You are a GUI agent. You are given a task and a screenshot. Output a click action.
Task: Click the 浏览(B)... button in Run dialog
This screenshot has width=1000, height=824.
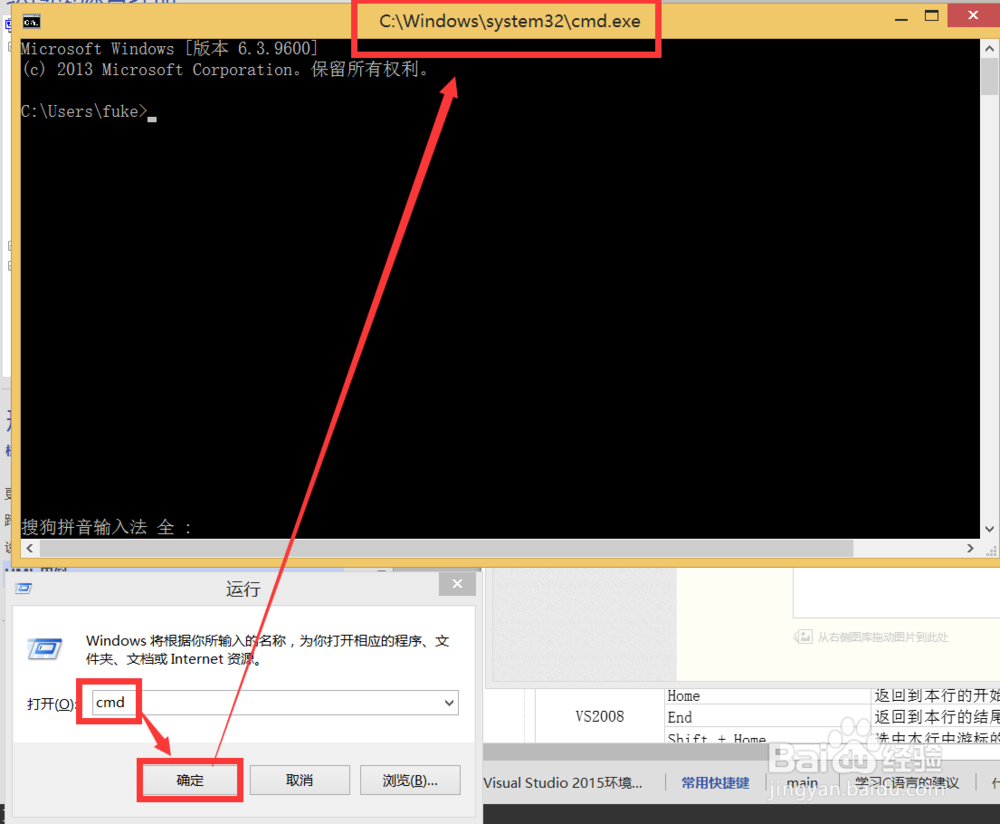[x=410, y=780]
